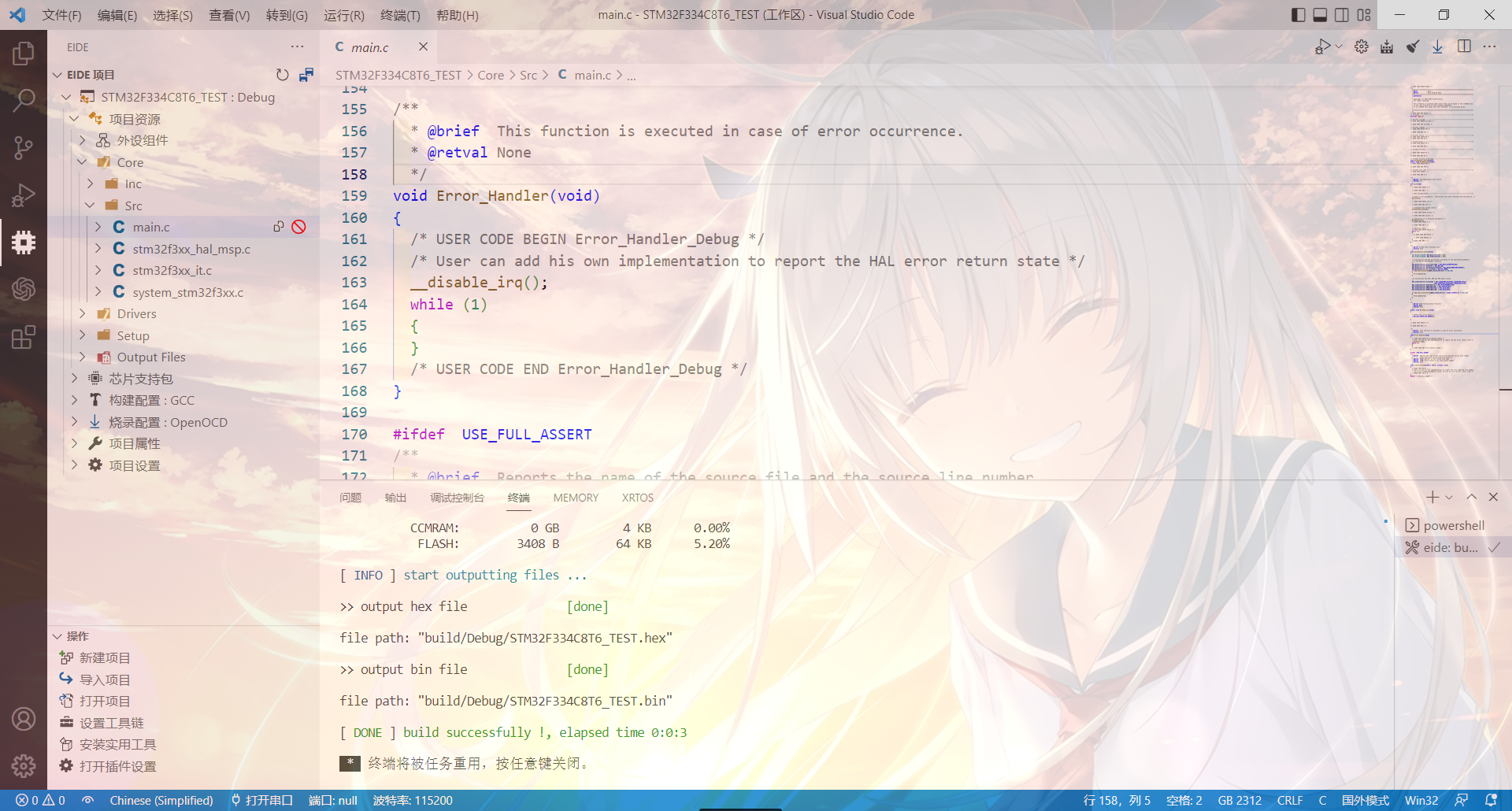The width and height of the screenshot is (1512, 811).
Task: Switch to the MEMORY panel tab
Action: (x=576, y=498)
